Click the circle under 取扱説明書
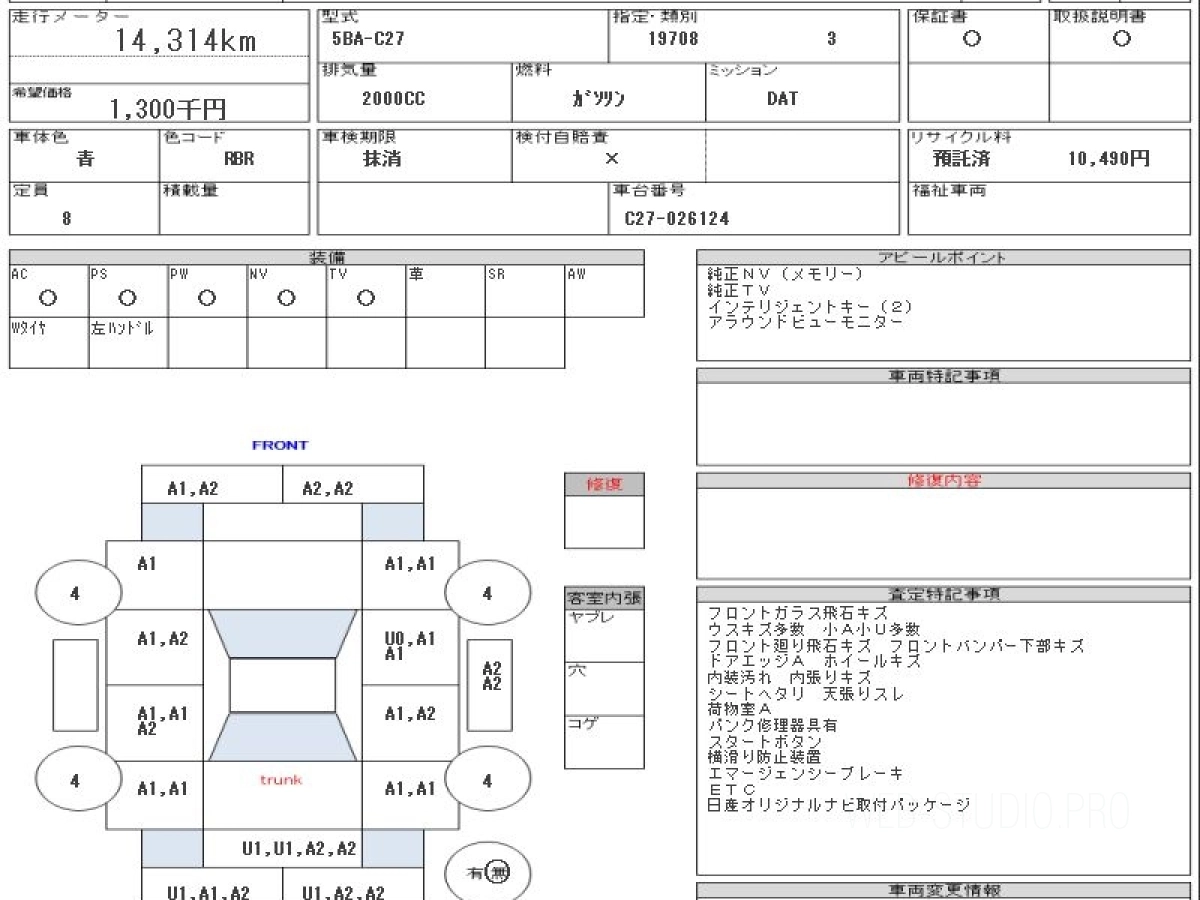 pyautogui.click(x=1122, y=39)
